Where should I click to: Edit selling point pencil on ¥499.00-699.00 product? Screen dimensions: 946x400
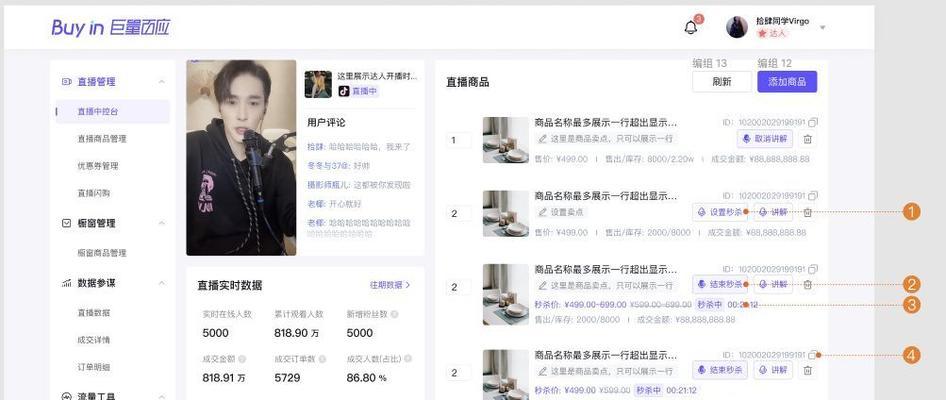[542, 285]
